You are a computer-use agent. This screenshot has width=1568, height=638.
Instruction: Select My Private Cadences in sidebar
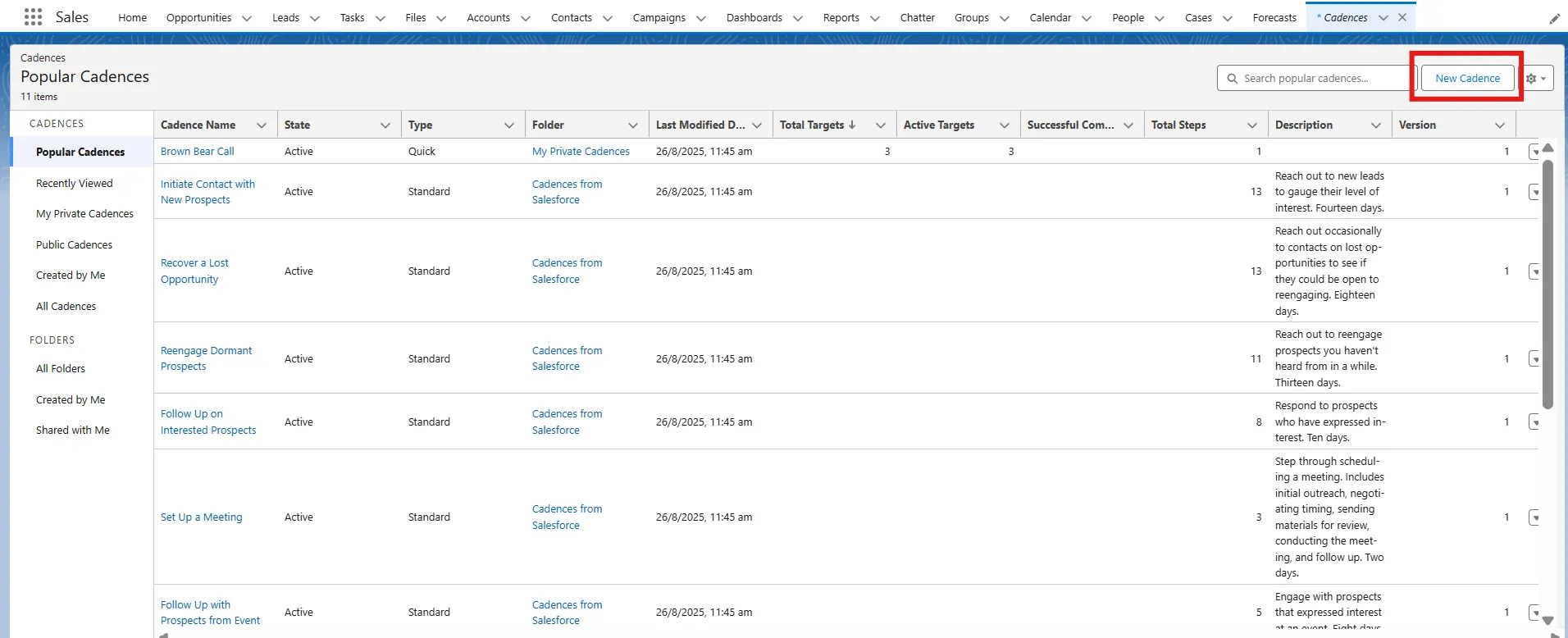point(84,214)
